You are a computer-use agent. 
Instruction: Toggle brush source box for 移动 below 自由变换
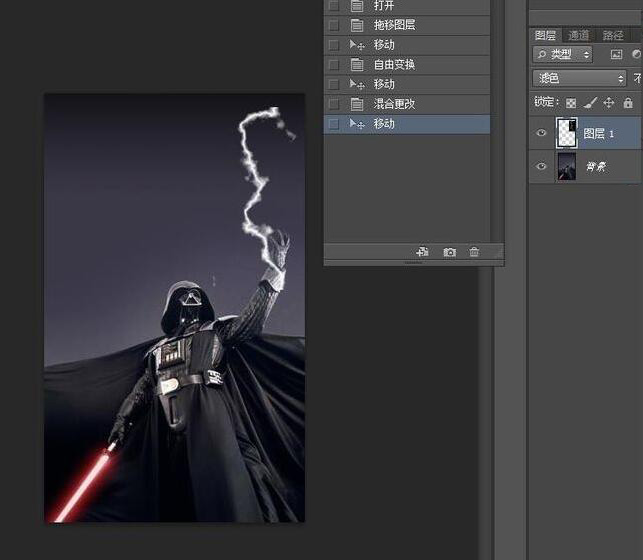click(334, 84)
